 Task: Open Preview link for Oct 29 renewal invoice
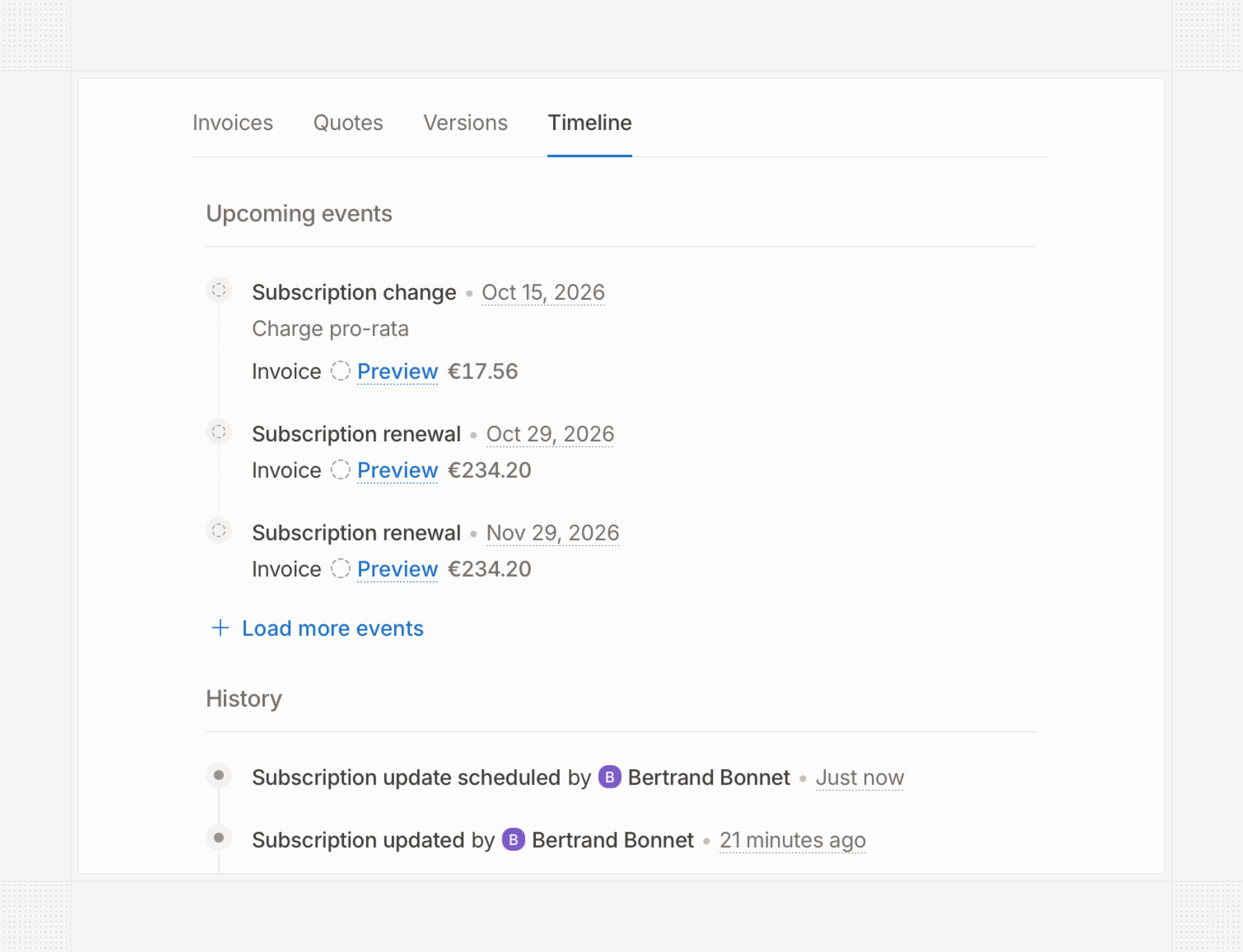pyautogui.click(x=397, y=470)
